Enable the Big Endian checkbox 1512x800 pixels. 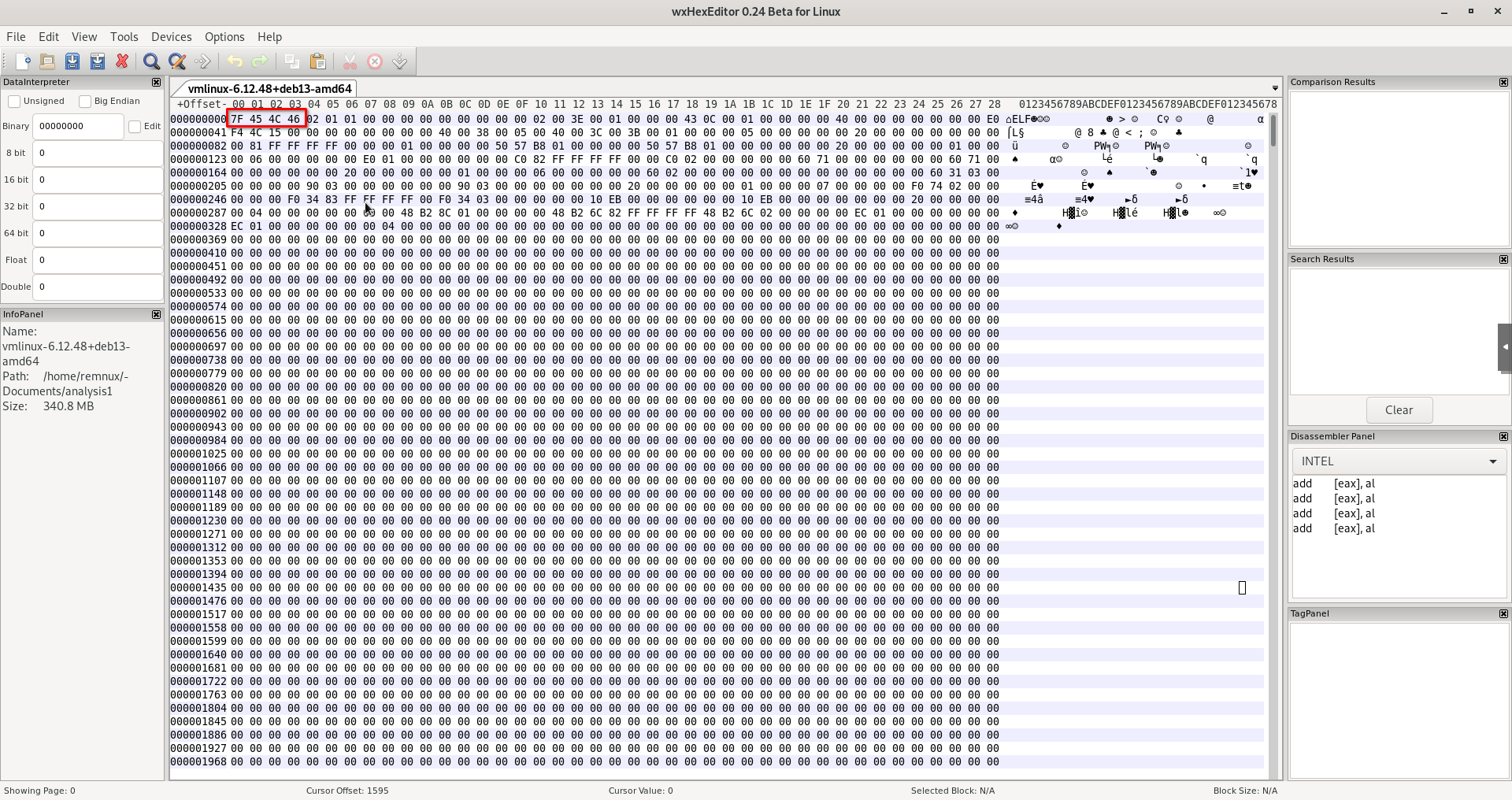85,102
